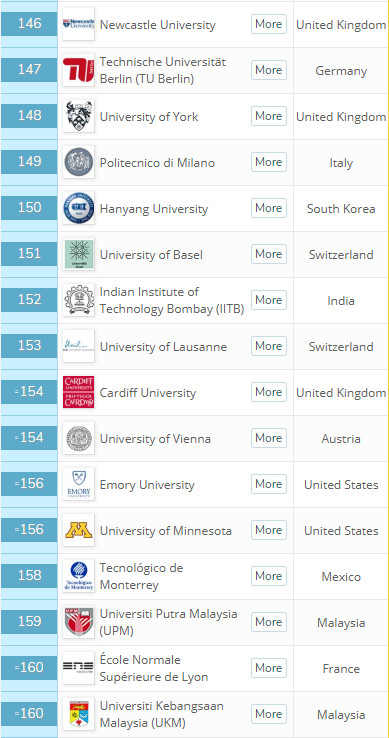The height and width of the screenshot is (738, 389).
Task: Click the University of York crest
Action: [x=79, y=116]
